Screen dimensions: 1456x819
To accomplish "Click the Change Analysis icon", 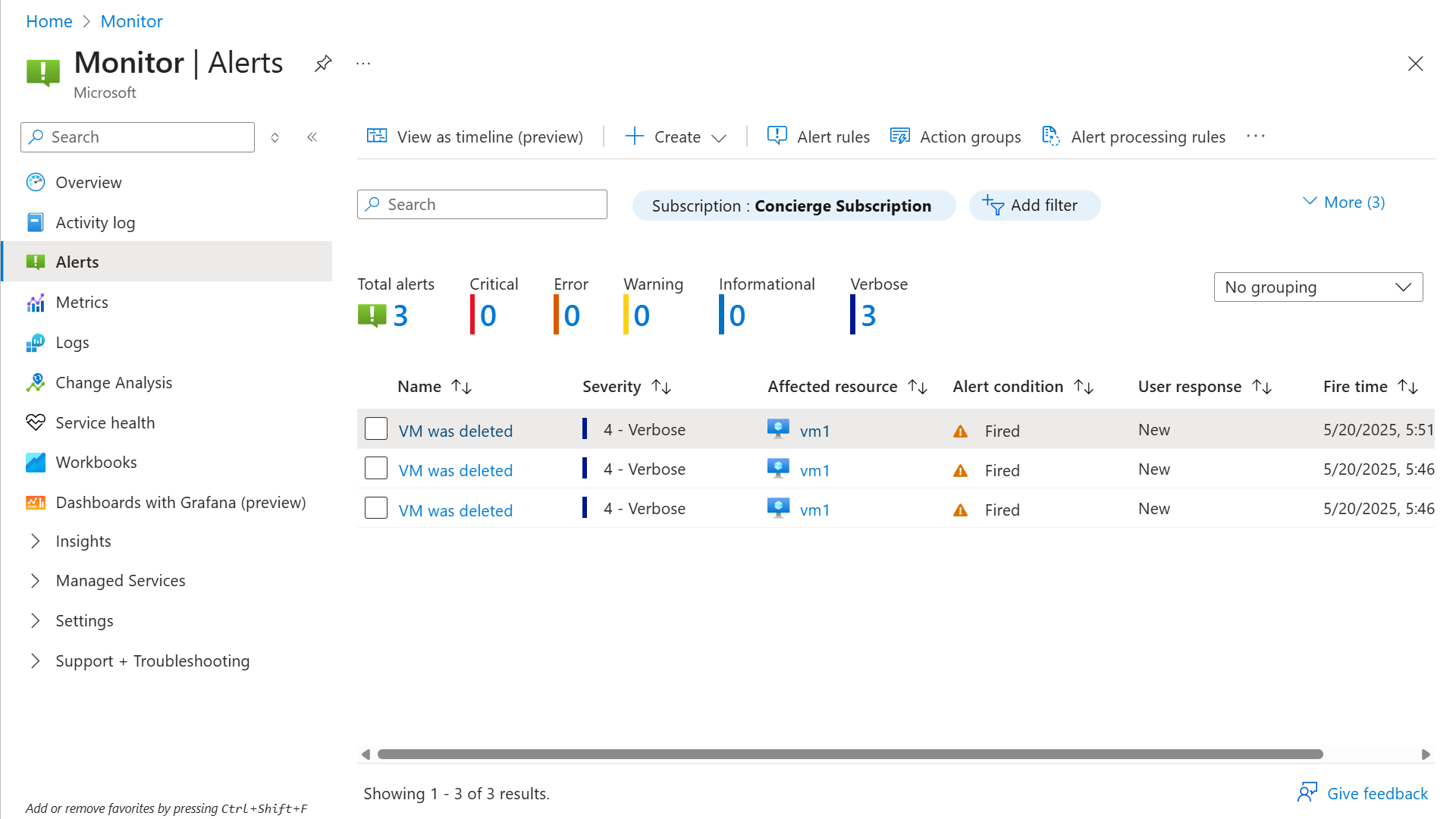I will coord(36,383).
